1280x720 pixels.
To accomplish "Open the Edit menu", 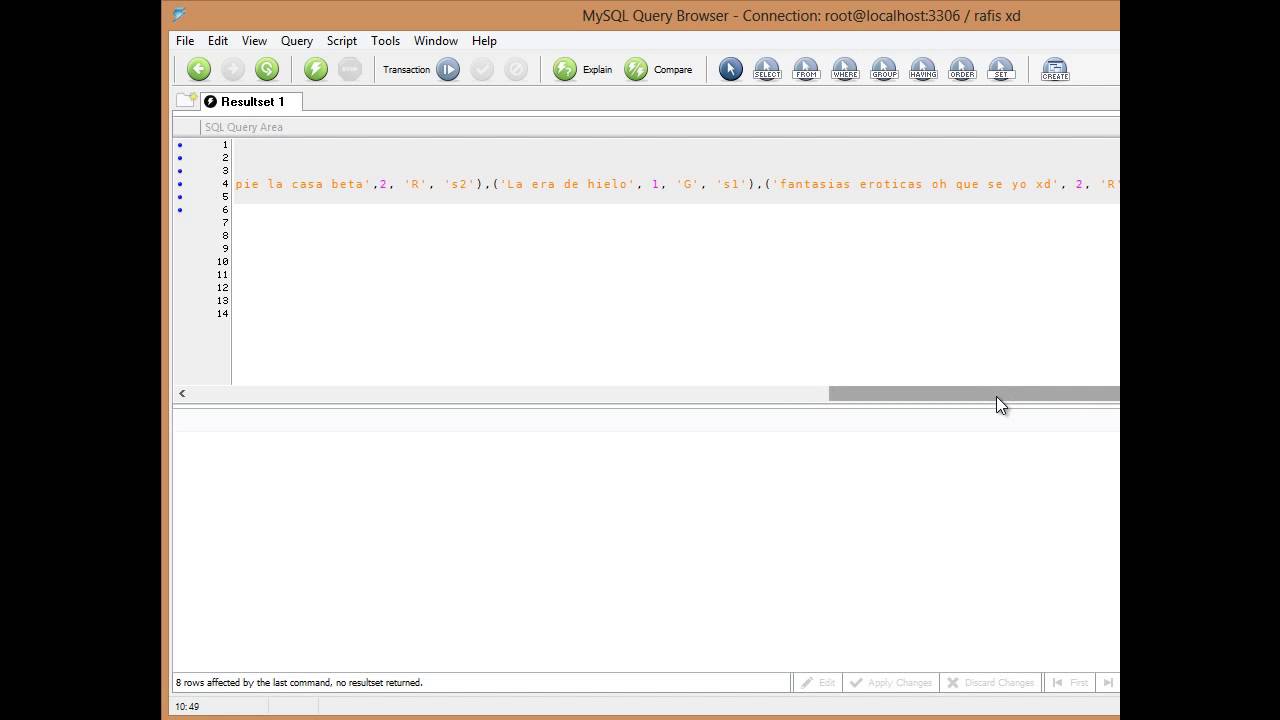I will tap(218, 41).
